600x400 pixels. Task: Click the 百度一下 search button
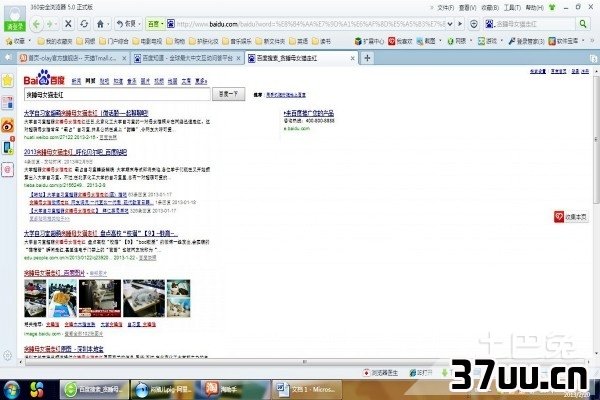point(228,94)
